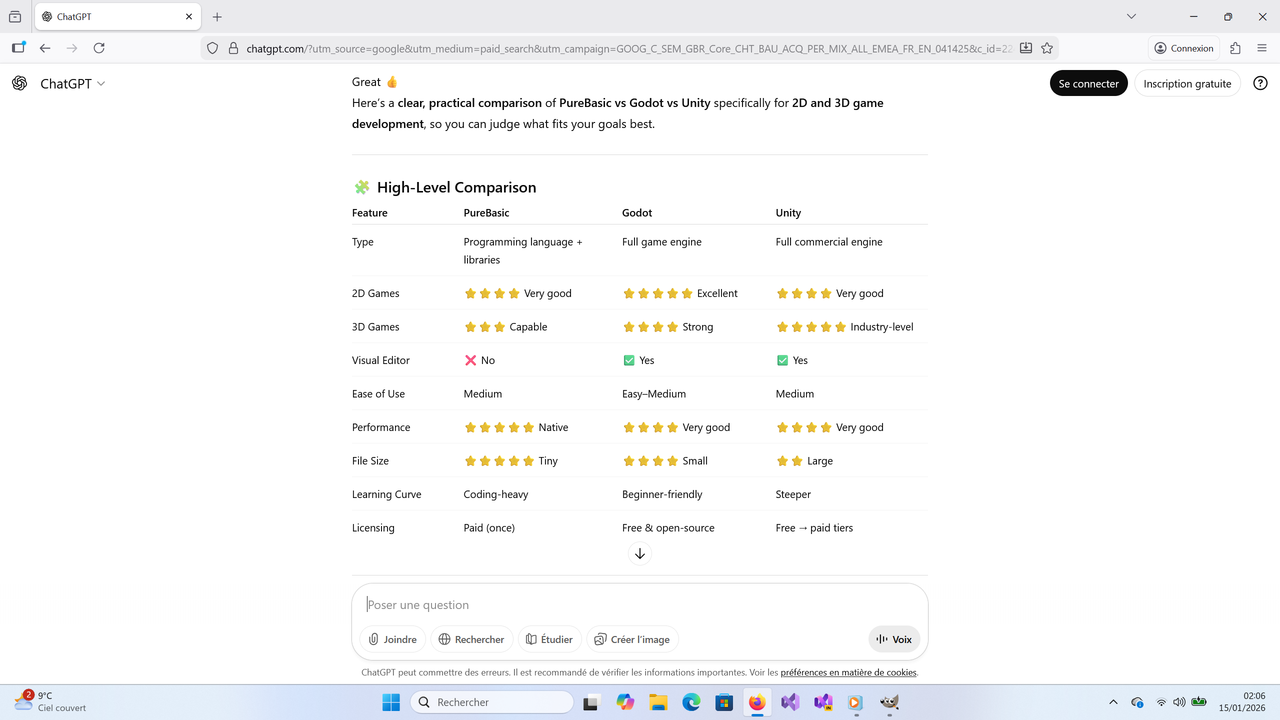Image resolution: width=1280 pixels, height=720 pixels.
Task: Click the scroll-to-bottom arrow button
Action: [x=640, y=553]
